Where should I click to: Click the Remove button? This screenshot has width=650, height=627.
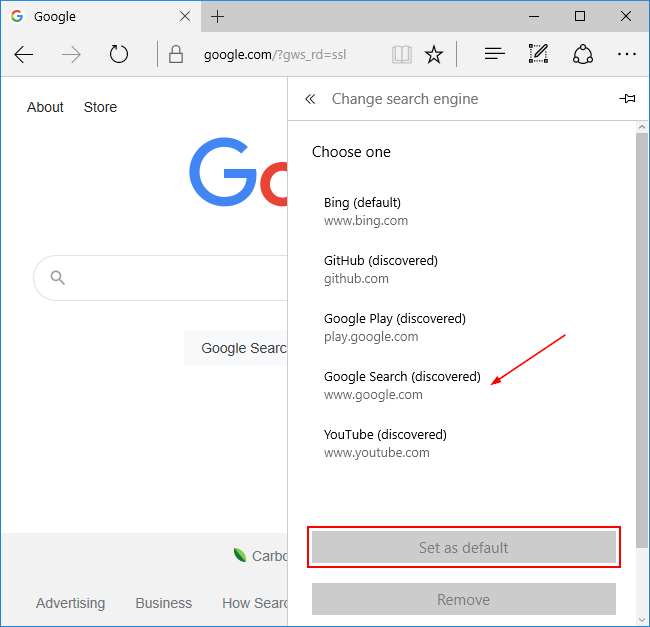pos(463,599)
